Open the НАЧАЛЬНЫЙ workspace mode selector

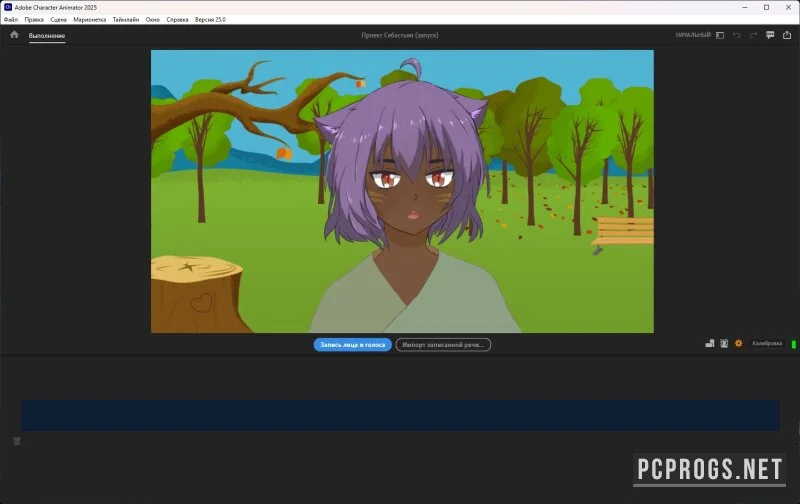[693, 35]
